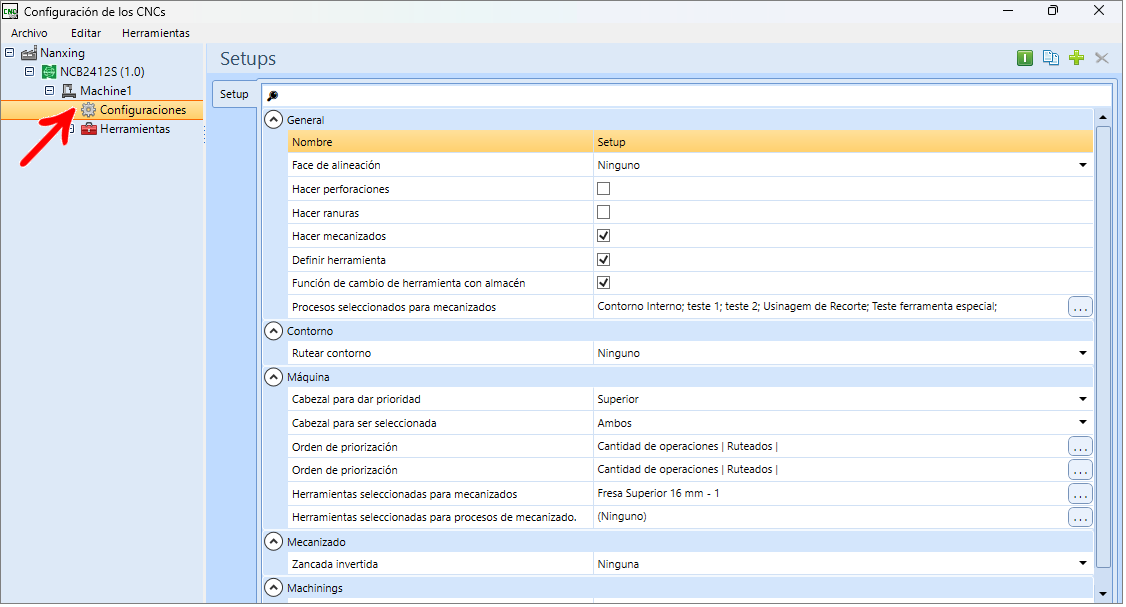Click the scrollbar down arrow
The height and width of the screenshot is (607, 1126).
tap(1103, 594)
